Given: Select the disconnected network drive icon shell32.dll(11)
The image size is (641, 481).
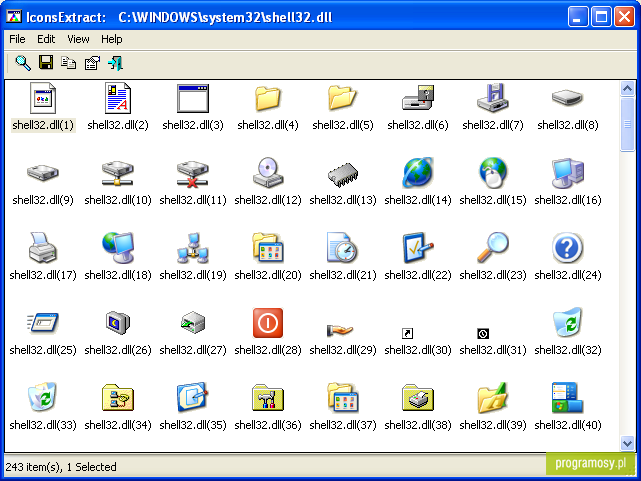Looking at the screenshot, I should 193,174.
